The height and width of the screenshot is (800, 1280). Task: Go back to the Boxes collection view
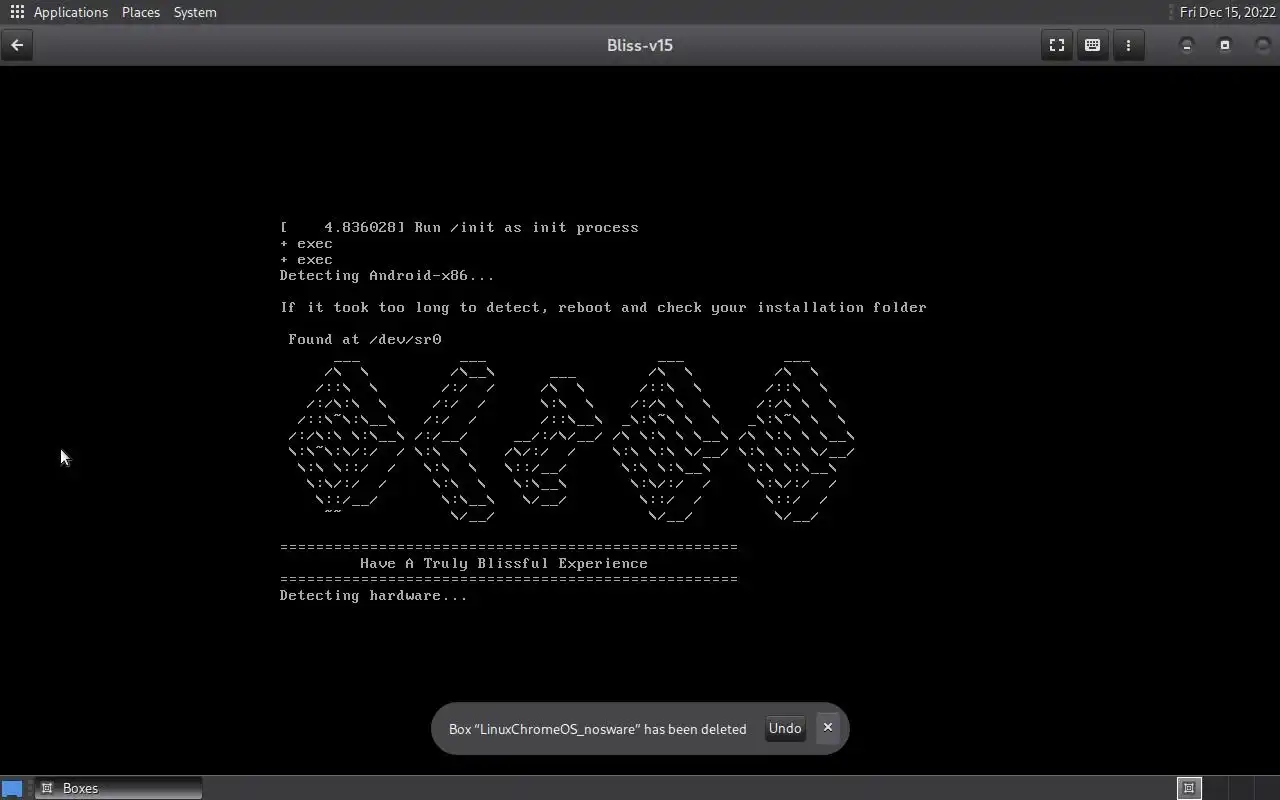coord(17,45)
